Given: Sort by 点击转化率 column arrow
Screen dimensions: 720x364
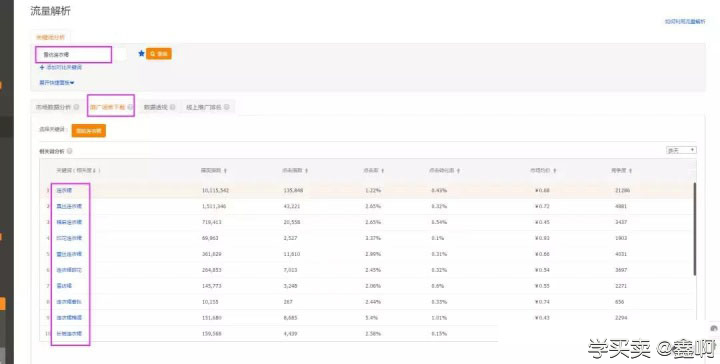Looking at the screenshot, I should click(x=458, y=171).
